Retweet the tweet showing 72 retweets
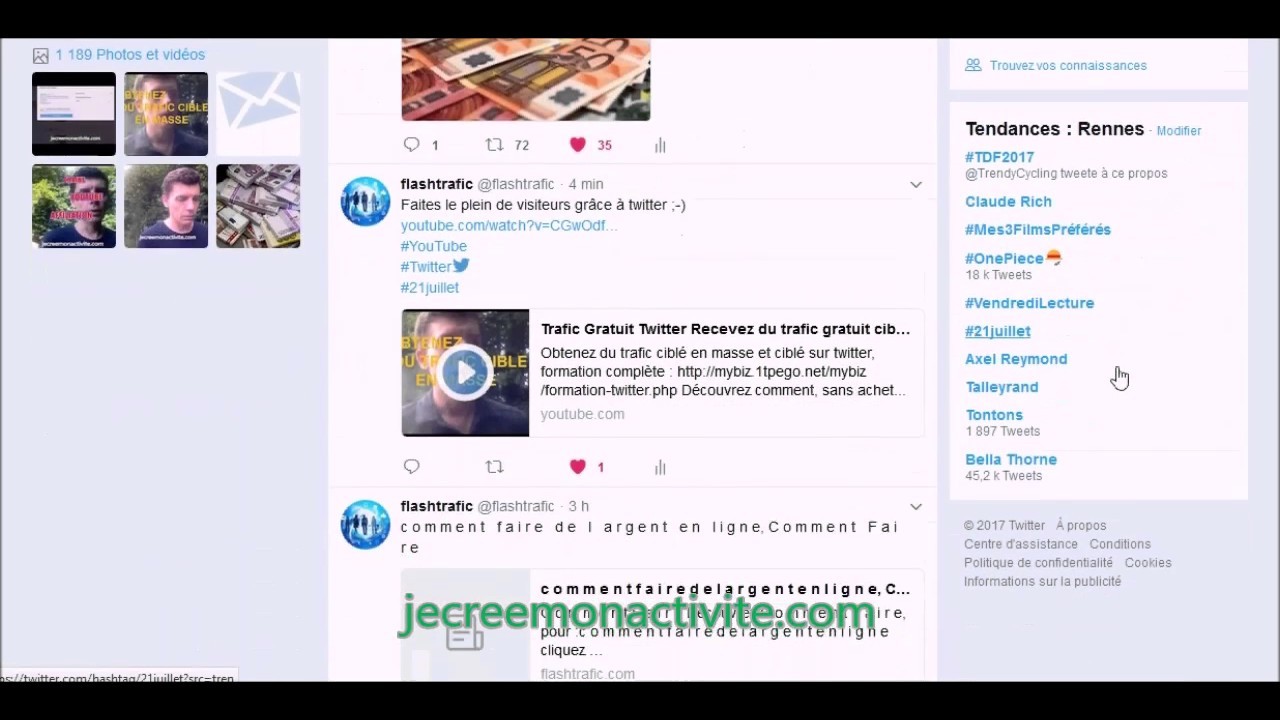This screenshot has width=1280, height=720. 494,145
